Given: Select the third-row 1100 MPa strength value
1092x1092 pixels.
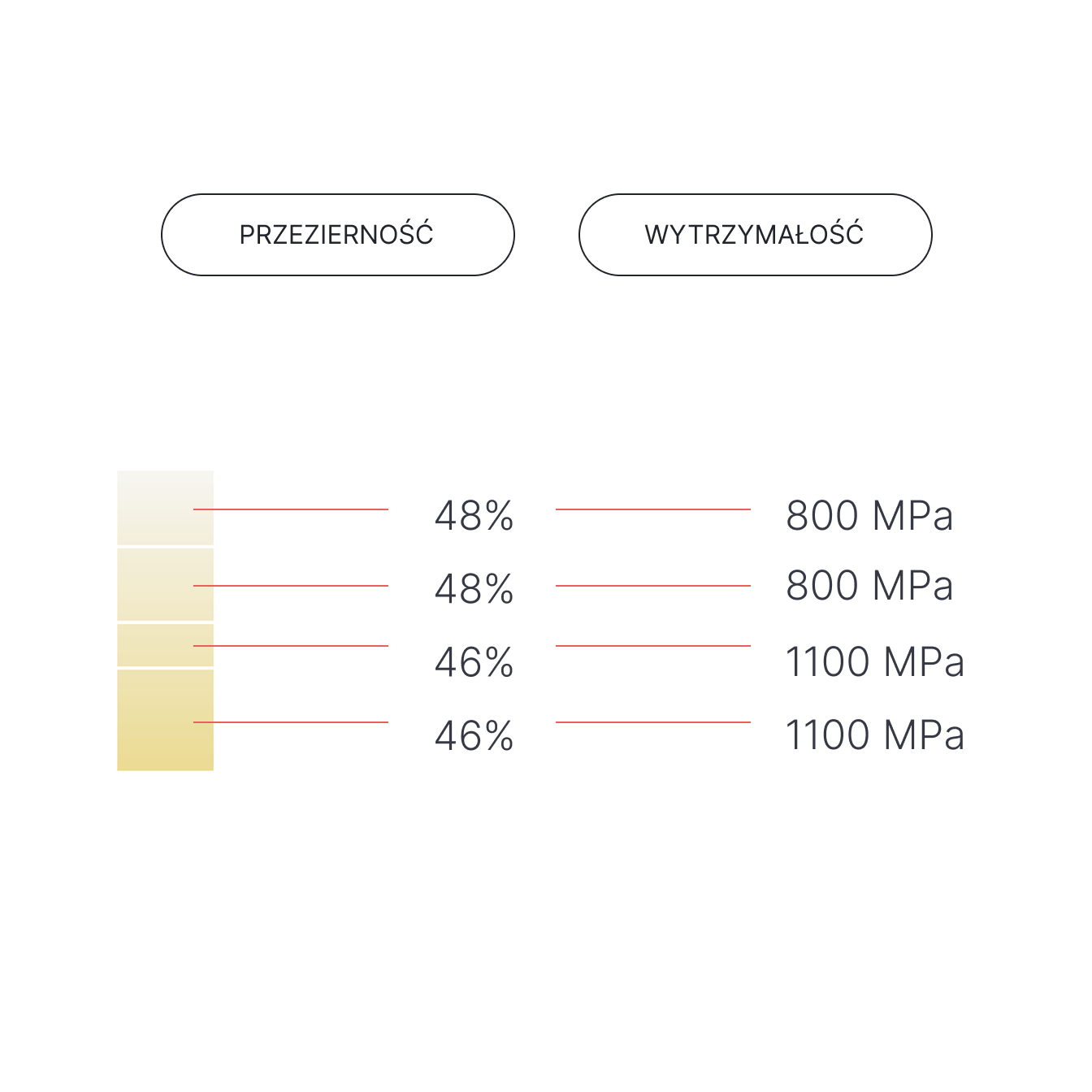Looking at the screenshot, I should [874, 662].
